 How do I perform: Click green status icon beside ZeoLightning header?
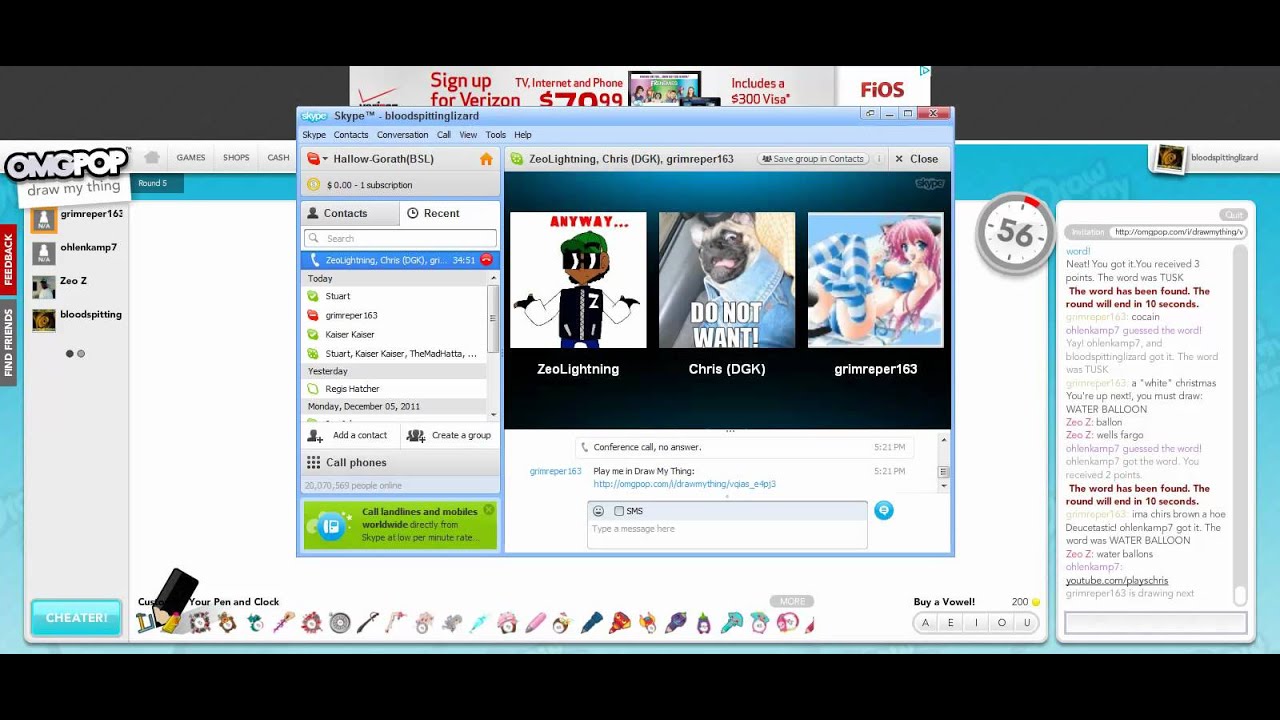pyautogui.click(x=517, y=159)
